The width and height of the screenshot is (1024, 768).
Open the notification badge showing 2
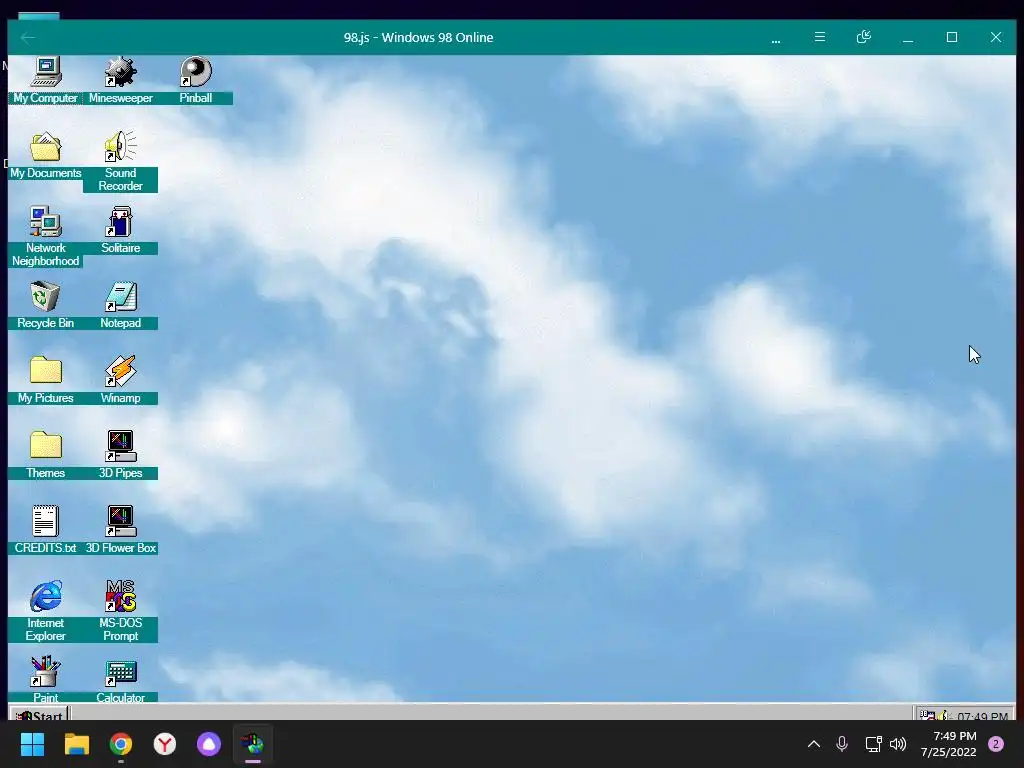click(996, 744)
